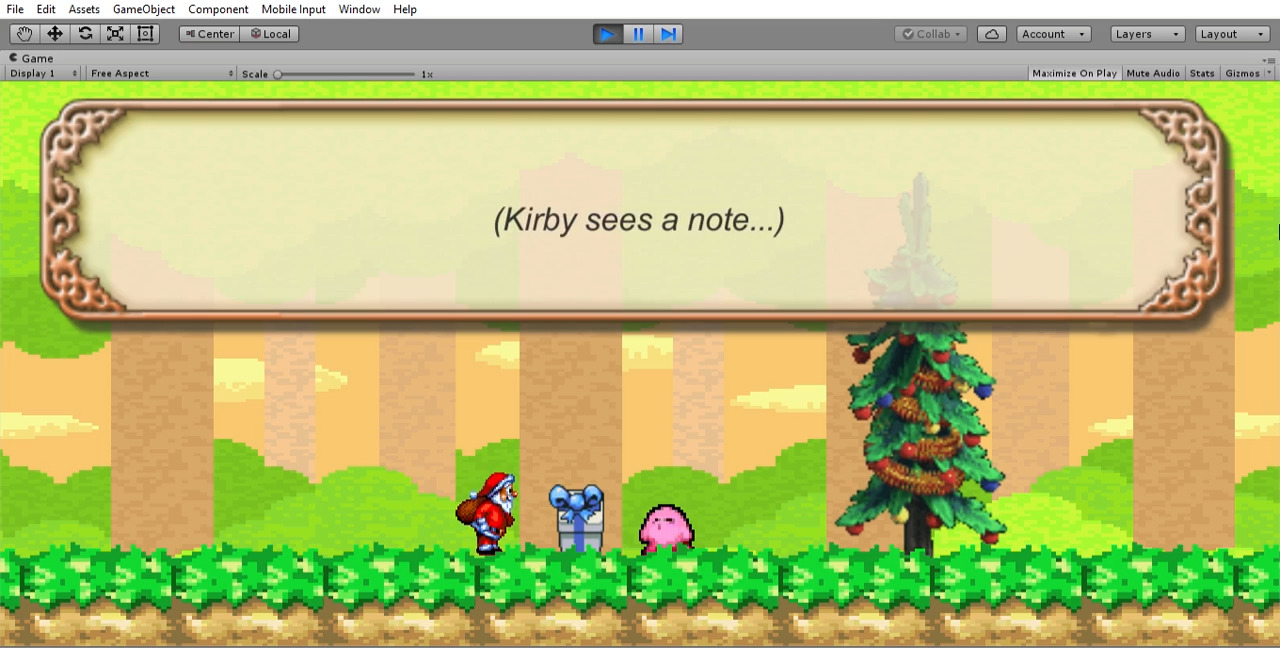Open the GameObject menu
This screenshot has width=1280, height=648.
143,9
